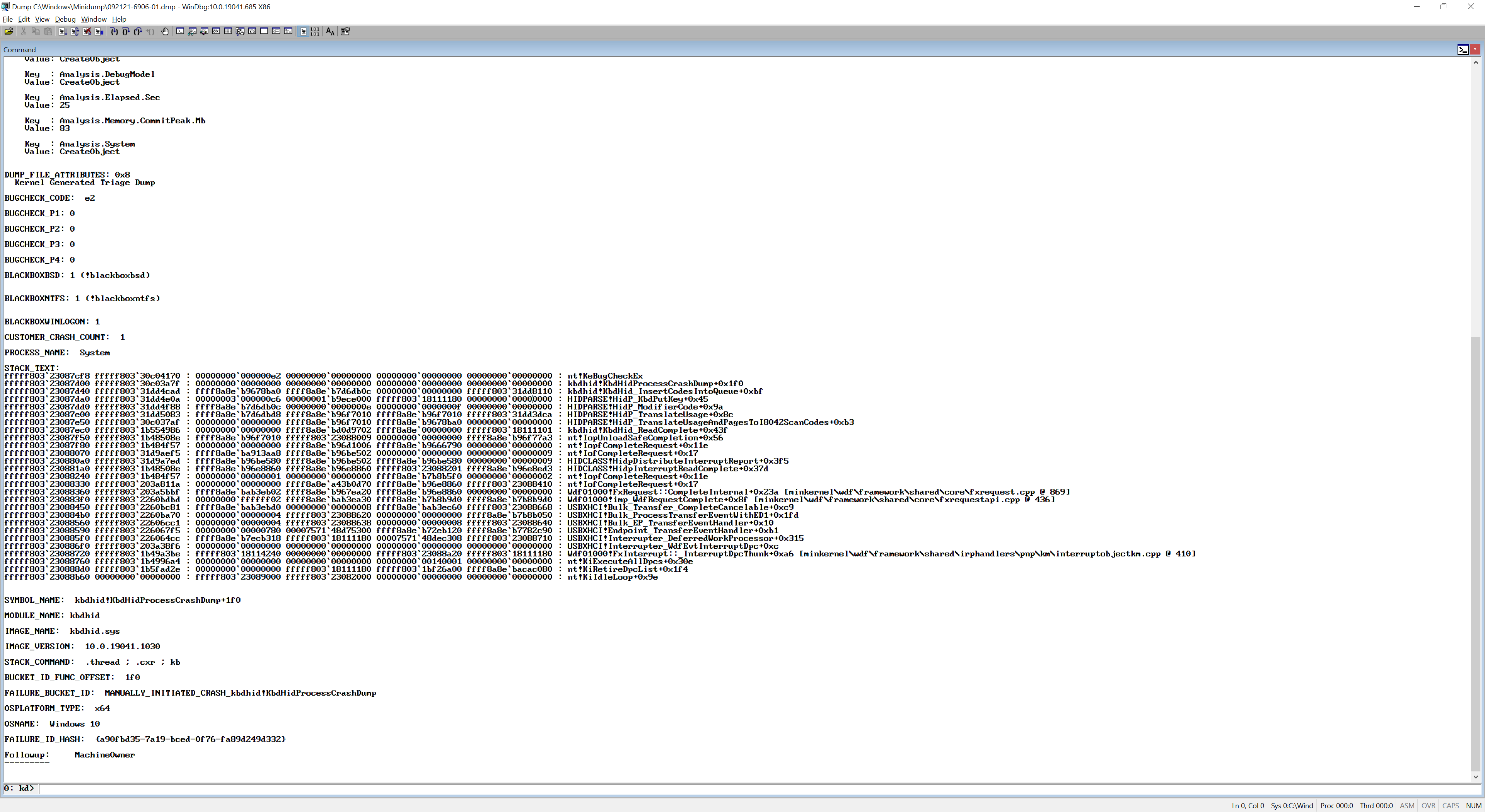Click the scrollbar down arrow in Command window
1485x812 pixels.
[1475, 776]
